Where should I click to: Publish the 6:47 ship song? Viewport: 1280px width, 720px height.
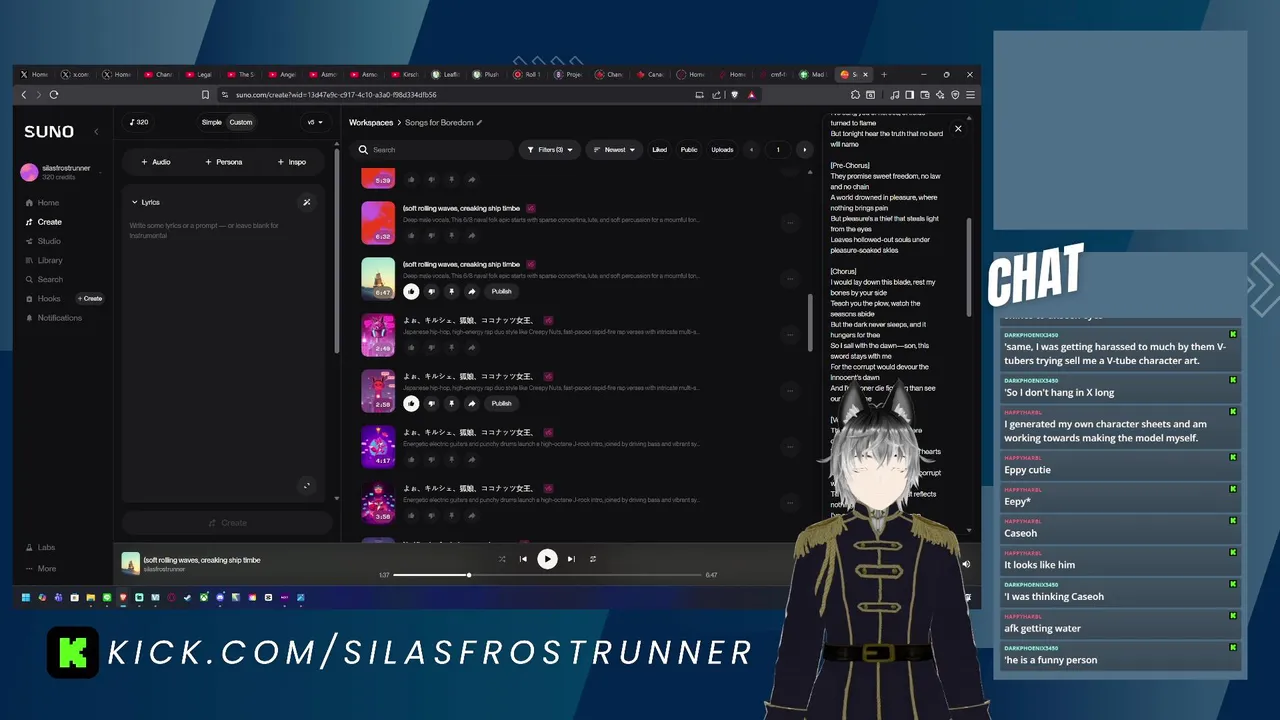coord(501,292)
